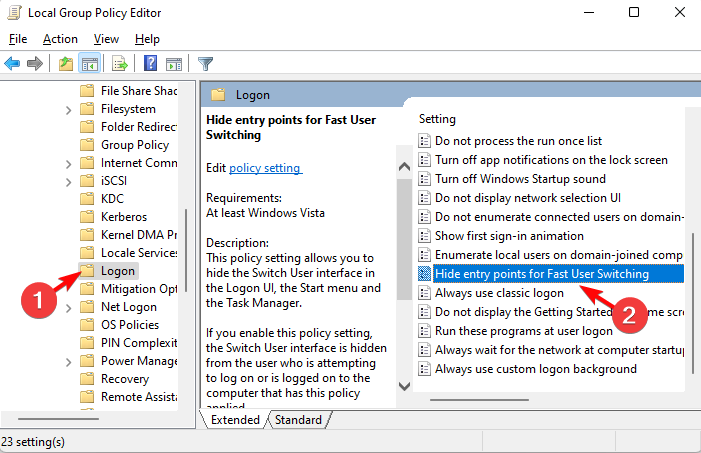The width and height of the screenshot is (701, 453).
Task: Click description pane scroll down arrow
Action: point(404,386)
